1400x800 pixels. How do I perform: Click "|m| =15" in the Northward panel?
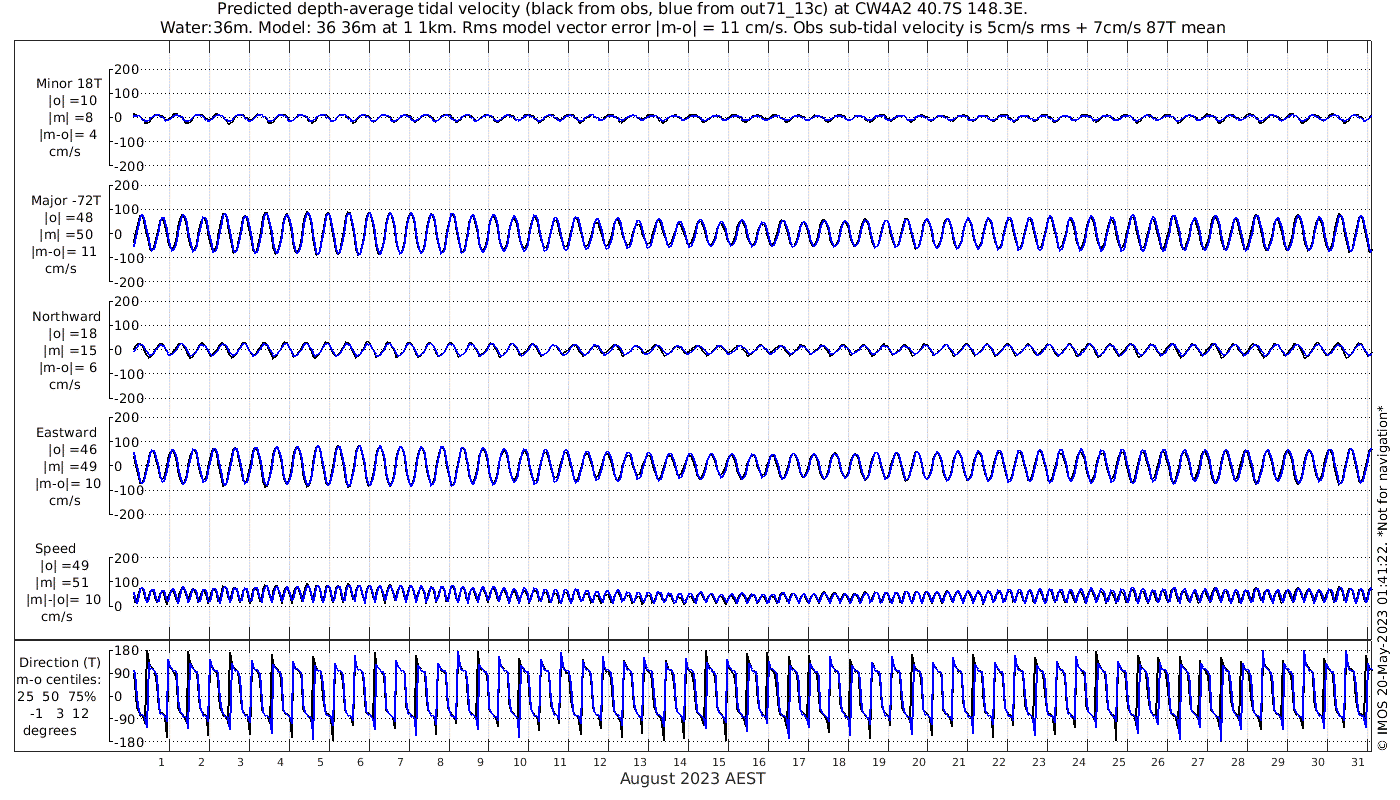click(70, 350)
